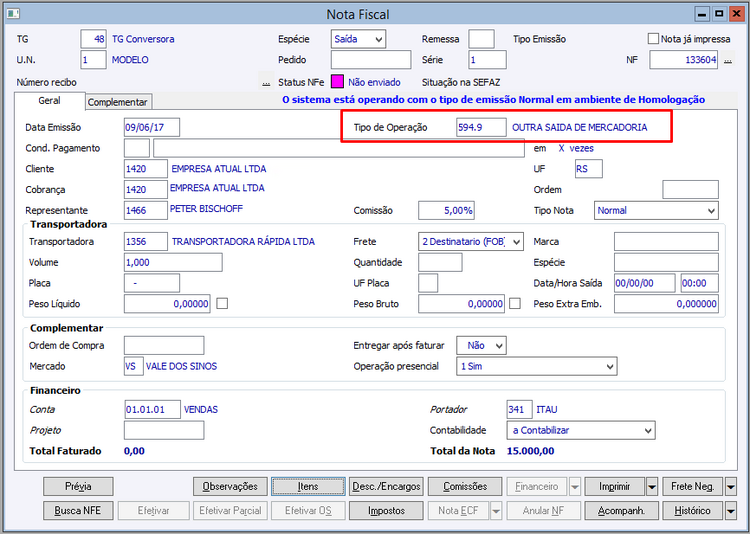The width and height of the screenshot is (750, 534).
Task: Click the Projeto input field
Action: [x=164, y=430]
